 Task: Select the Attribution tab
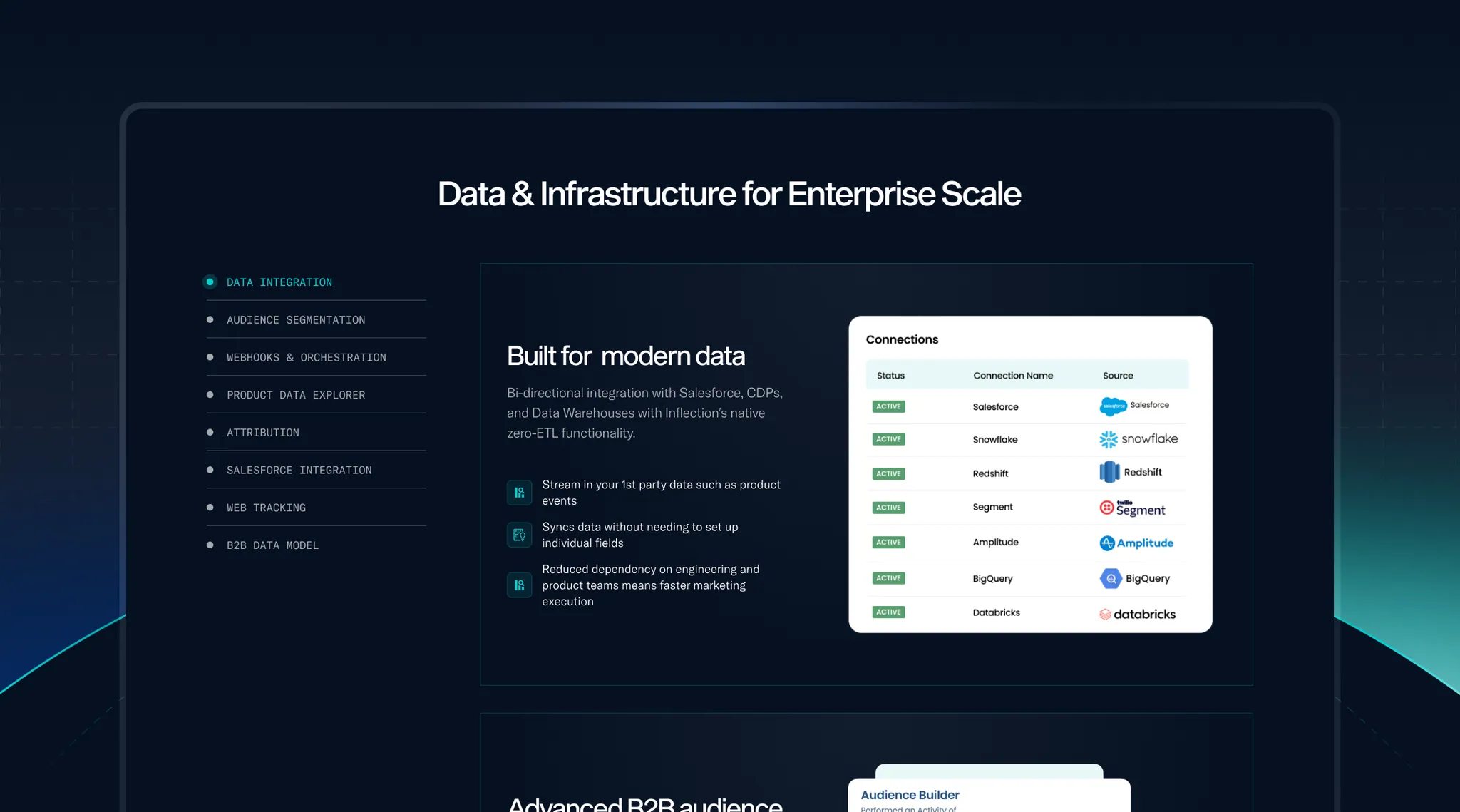click(x=263, y=433)
